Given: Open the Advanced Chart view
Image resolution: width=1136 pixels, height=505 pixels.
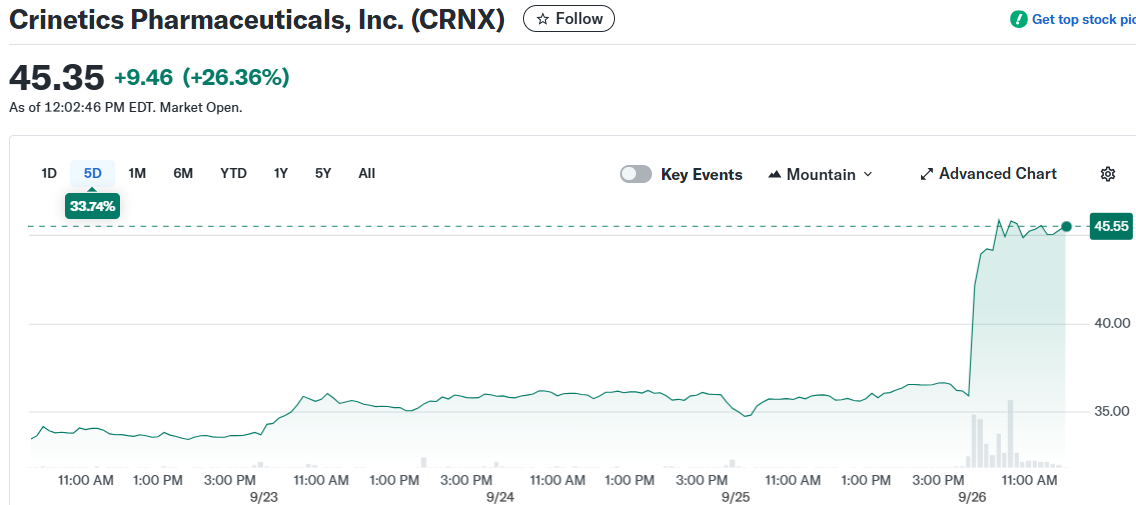Looking at the screenshot, I should click(988, 174).
